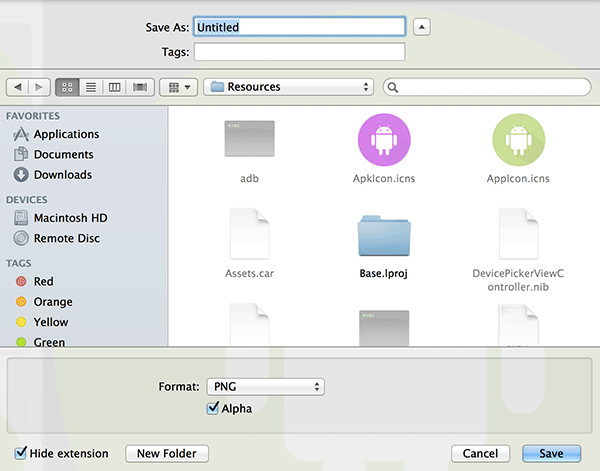The width and height of the screenshot is (600, 471).
Task: Select the purple ApkIcon.icns file
Action: (x=384, y=140)
